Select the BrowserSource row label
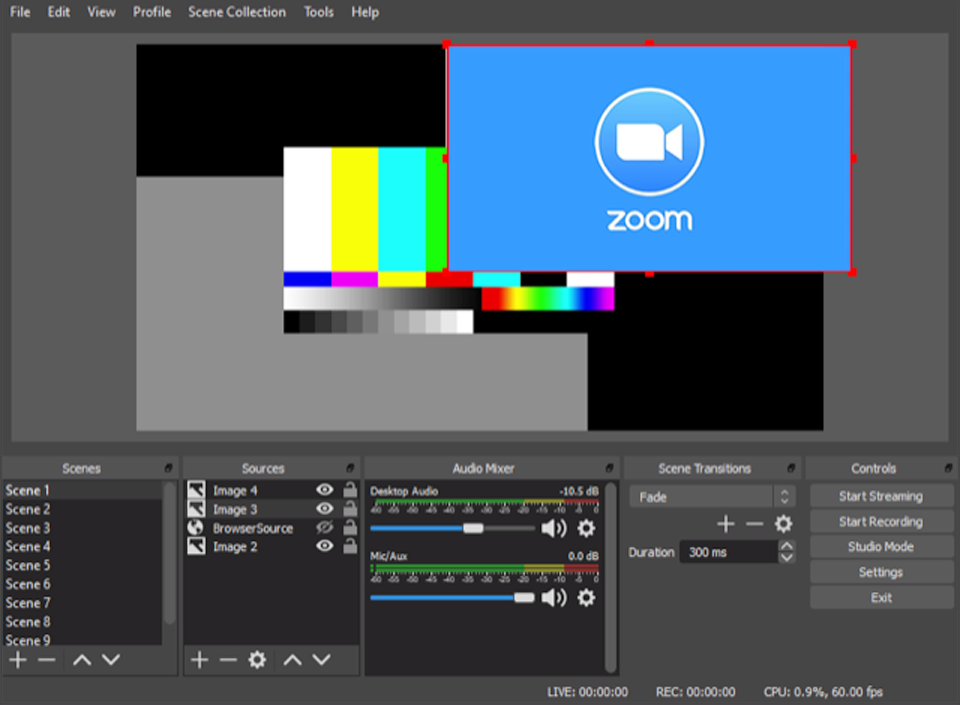 point(253,528)
